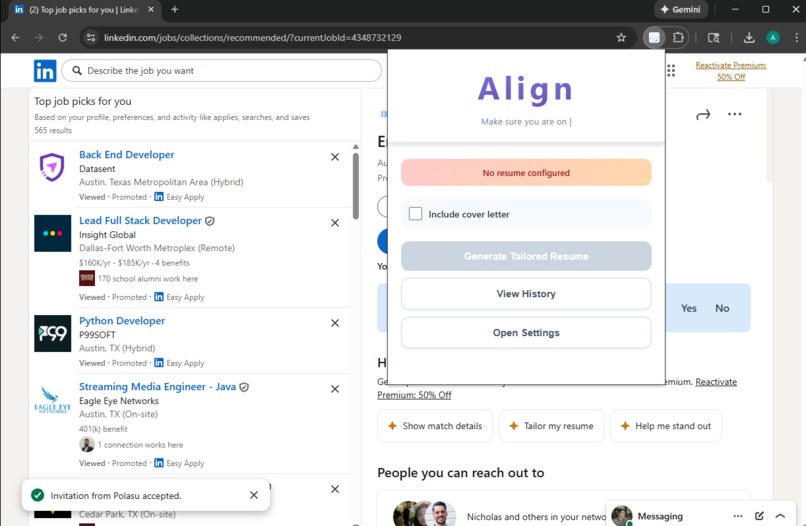Image resolution: width=806 pixels, height=526 pixels.
Task: Share this job with arrow icon
Action: tap(703, 114)
